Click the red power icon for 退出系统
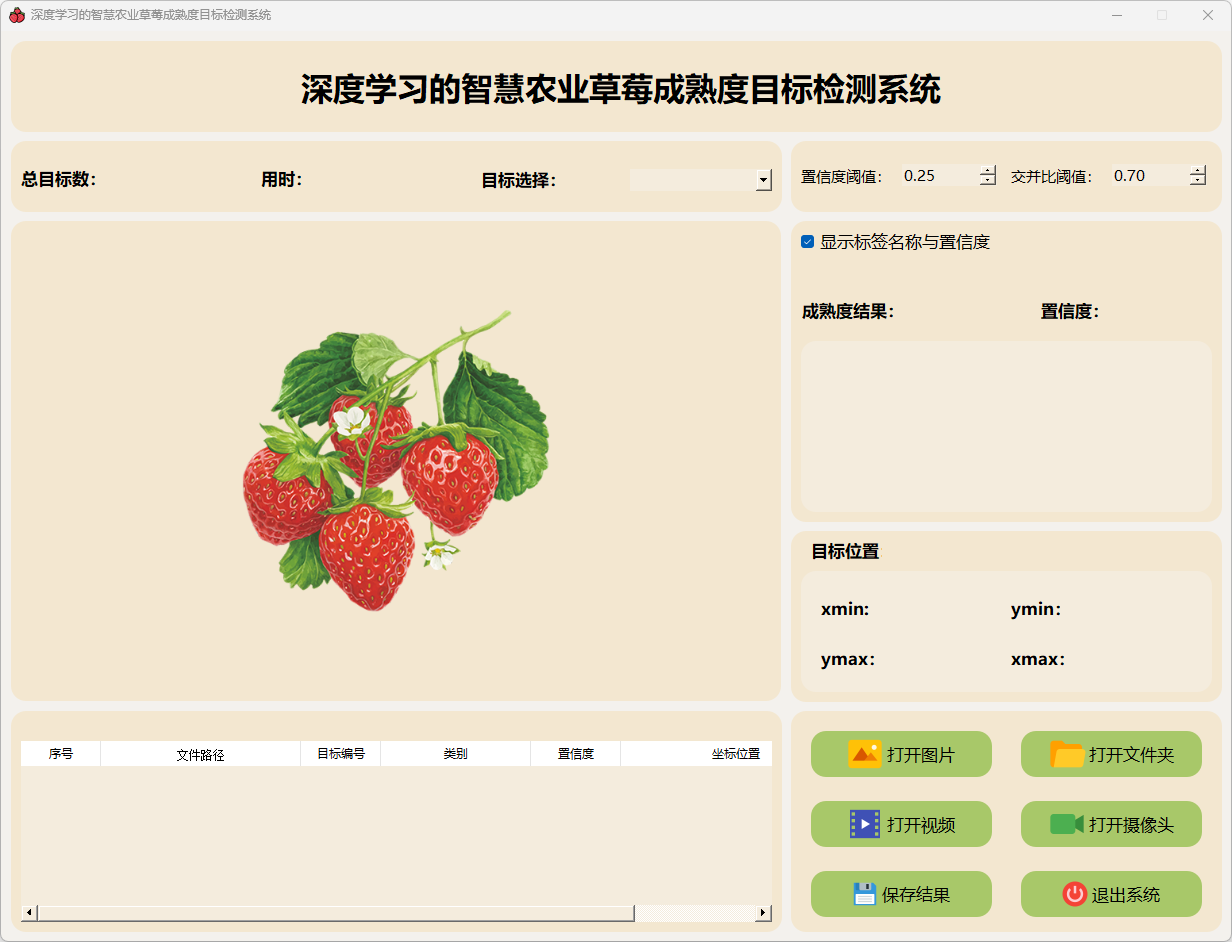The width and height of the screenshot is (1232, 942). 1074,894
